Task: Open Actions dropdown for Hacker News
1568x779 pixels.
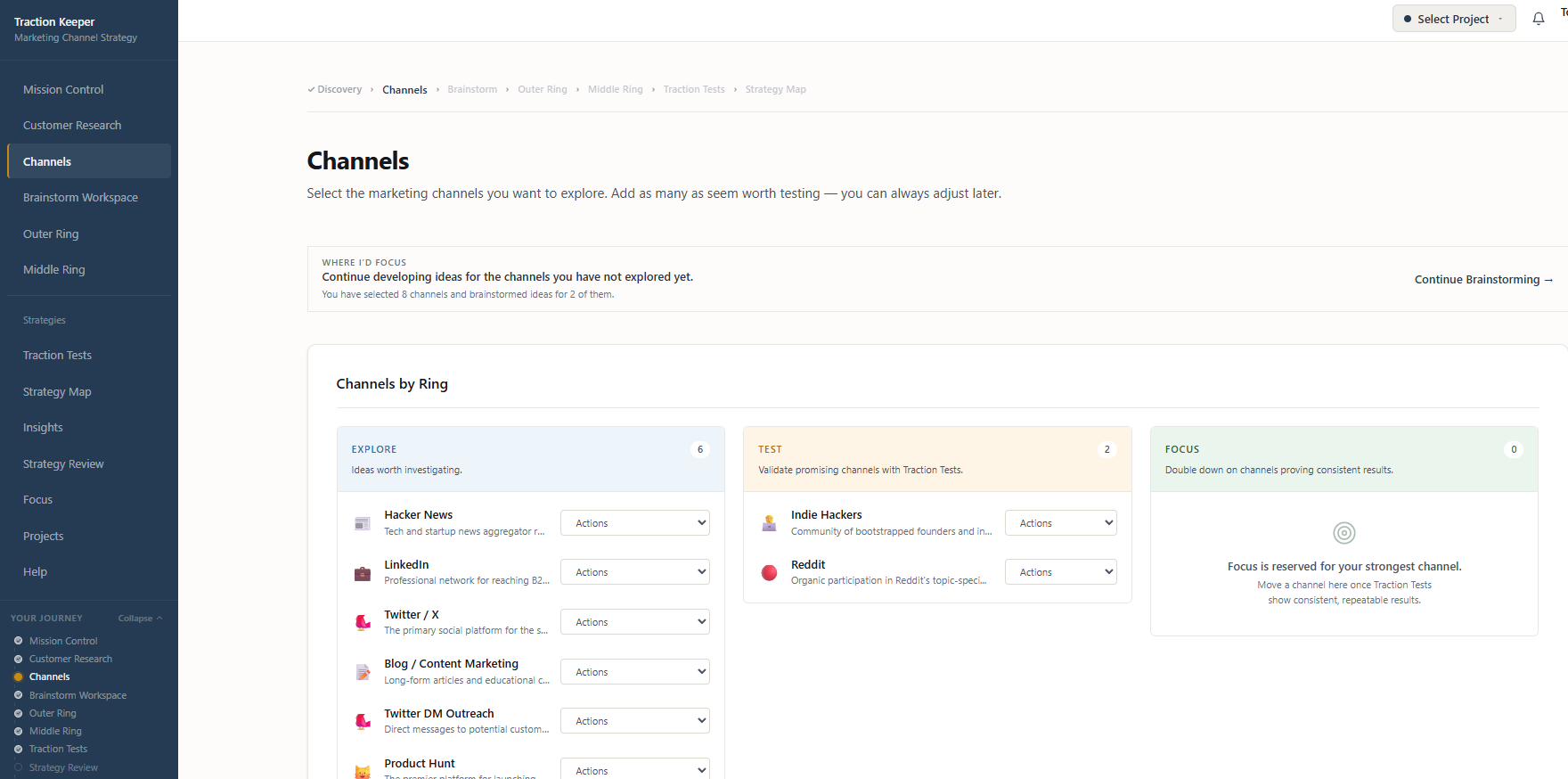Action: point(635,523)
